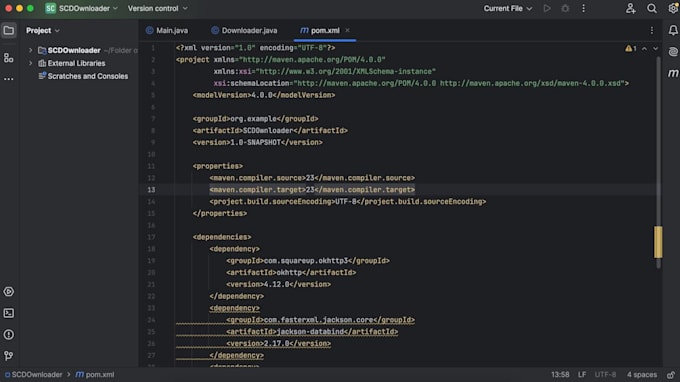This screenshot has width=680, height=382.
Task: Open the Services tool window icon
Action: tap(9, 291)
